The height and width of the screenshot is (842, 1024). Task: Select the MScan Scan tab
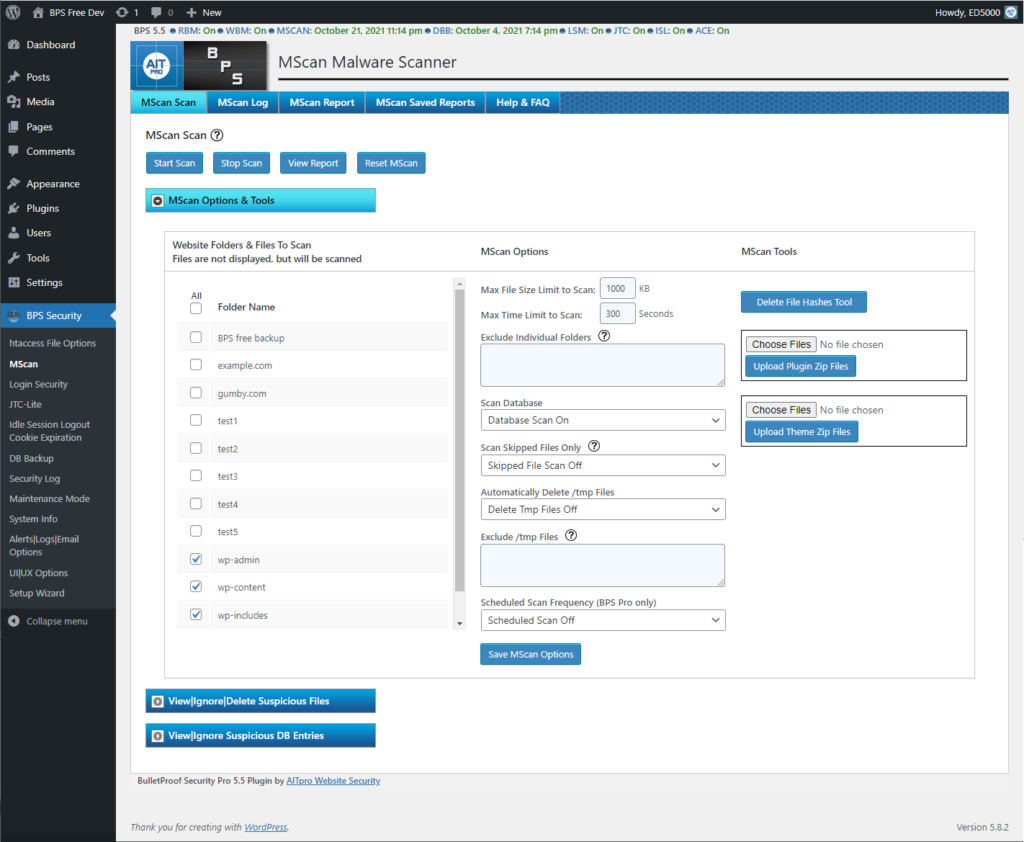point(168,103)
